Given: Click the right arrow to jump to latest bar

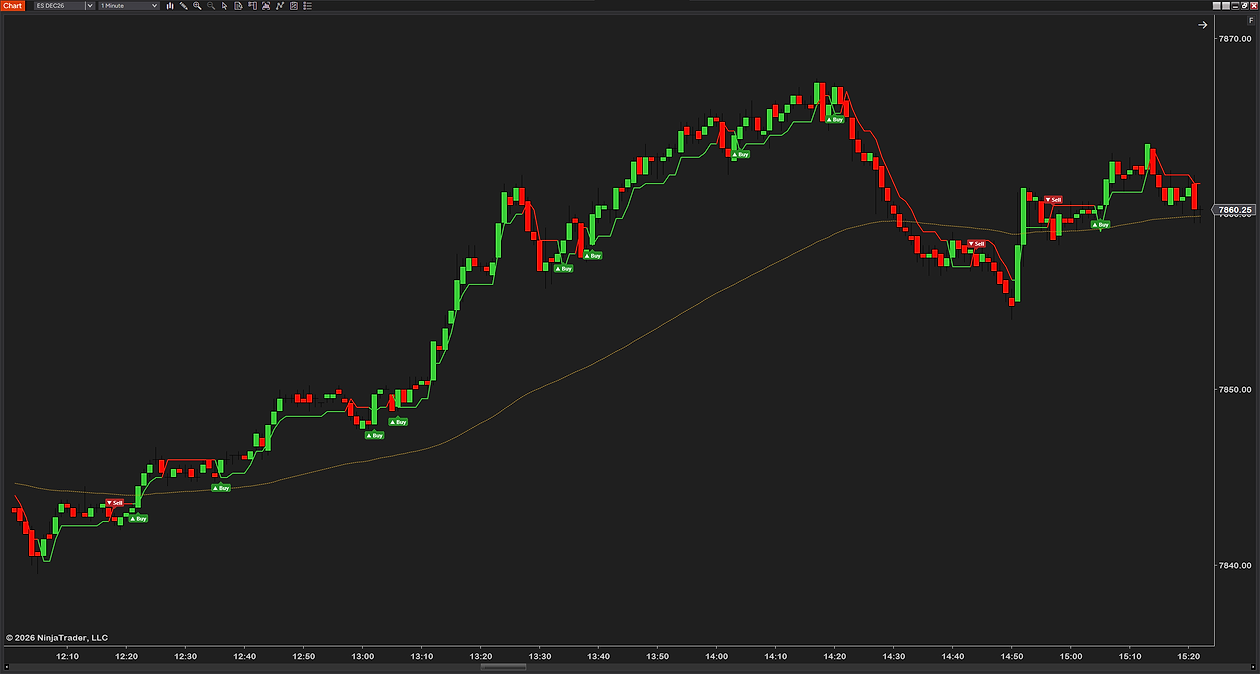Looking at the screenshot, I should (x=1203, y=26).
